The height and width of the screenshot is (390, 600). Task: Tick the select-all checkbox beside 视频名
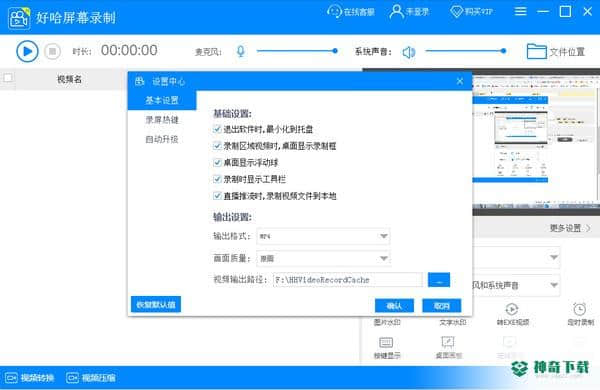8,78
